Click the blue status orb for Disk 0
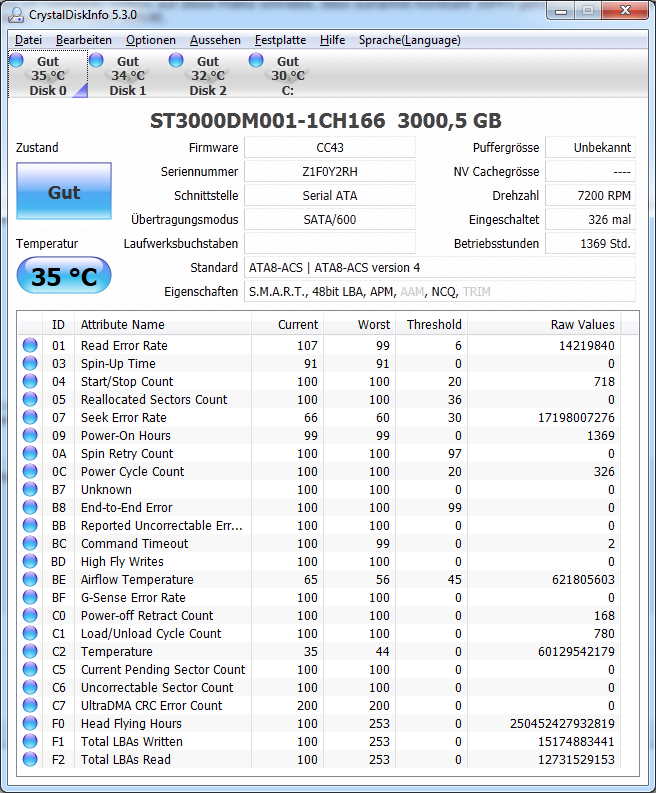 coord(16,60)
